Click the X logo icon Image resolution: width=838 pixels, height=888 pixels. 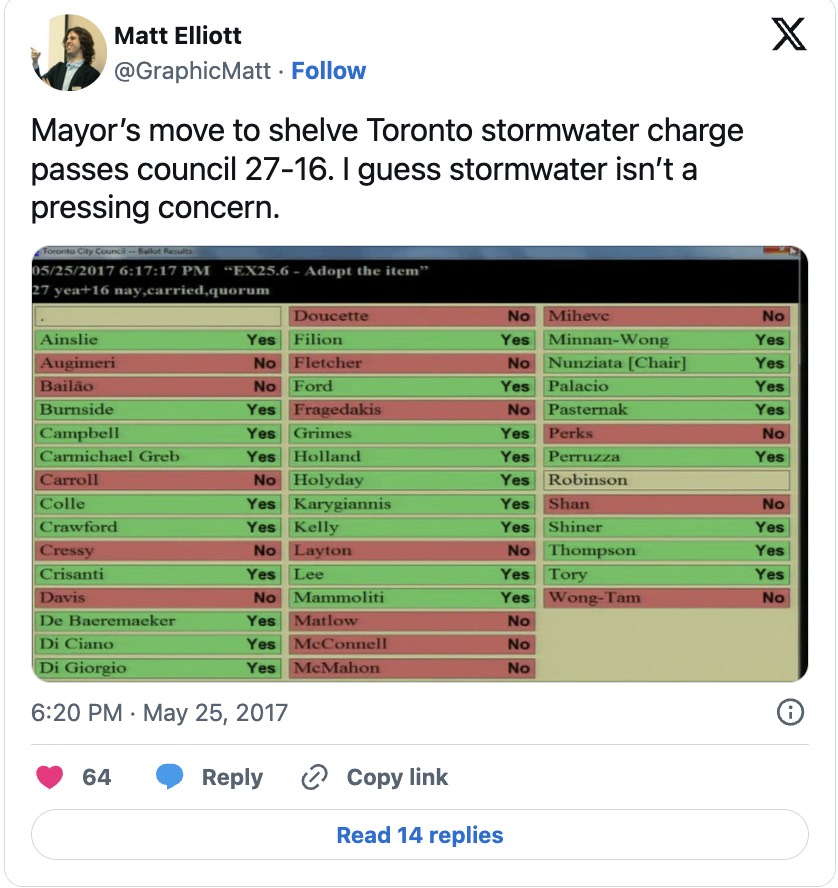pyautogui.click(x=789, y=36)
